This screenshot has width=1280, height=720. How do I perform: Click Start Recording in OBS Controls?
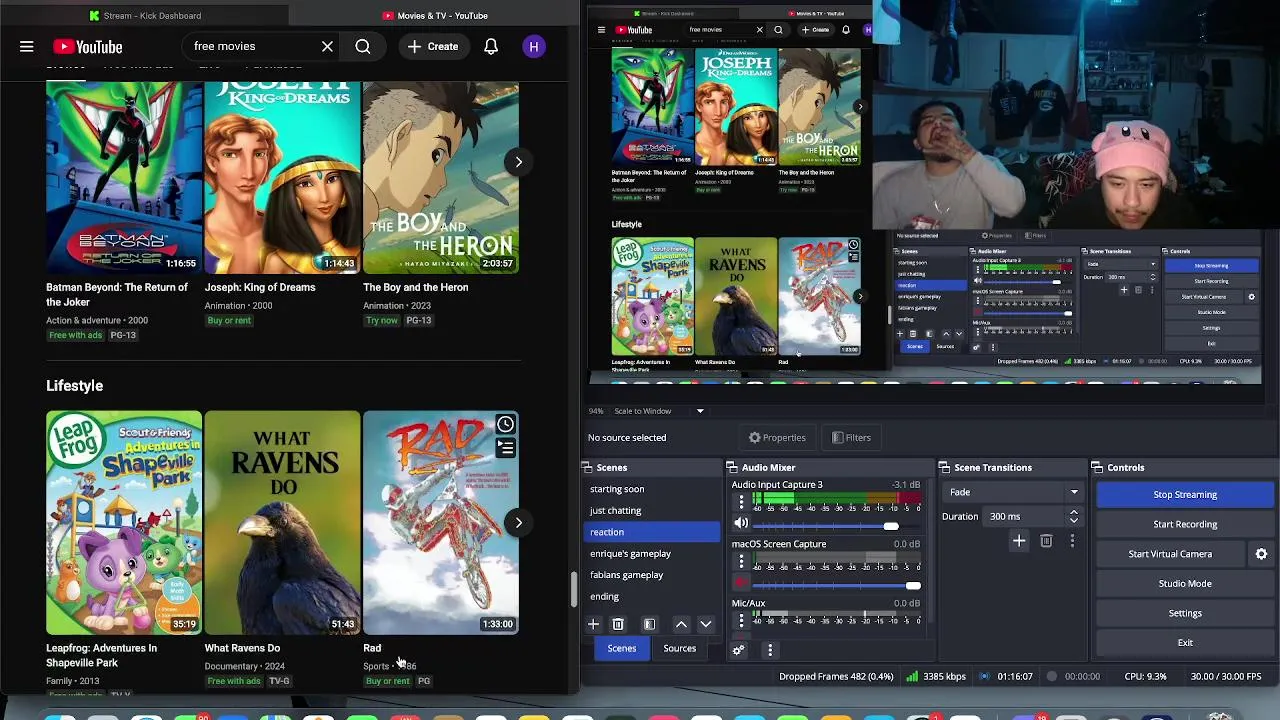pyautogui.click(x=1185, y=524)
